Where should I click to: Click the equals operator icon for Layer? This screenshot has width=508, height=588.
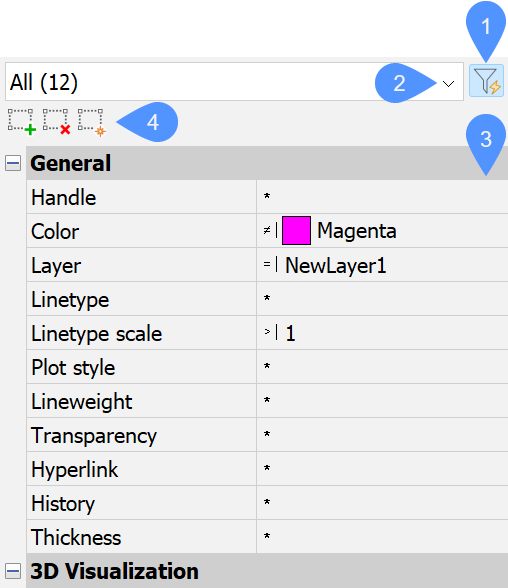pyautogui.click(x=267, y=264)
